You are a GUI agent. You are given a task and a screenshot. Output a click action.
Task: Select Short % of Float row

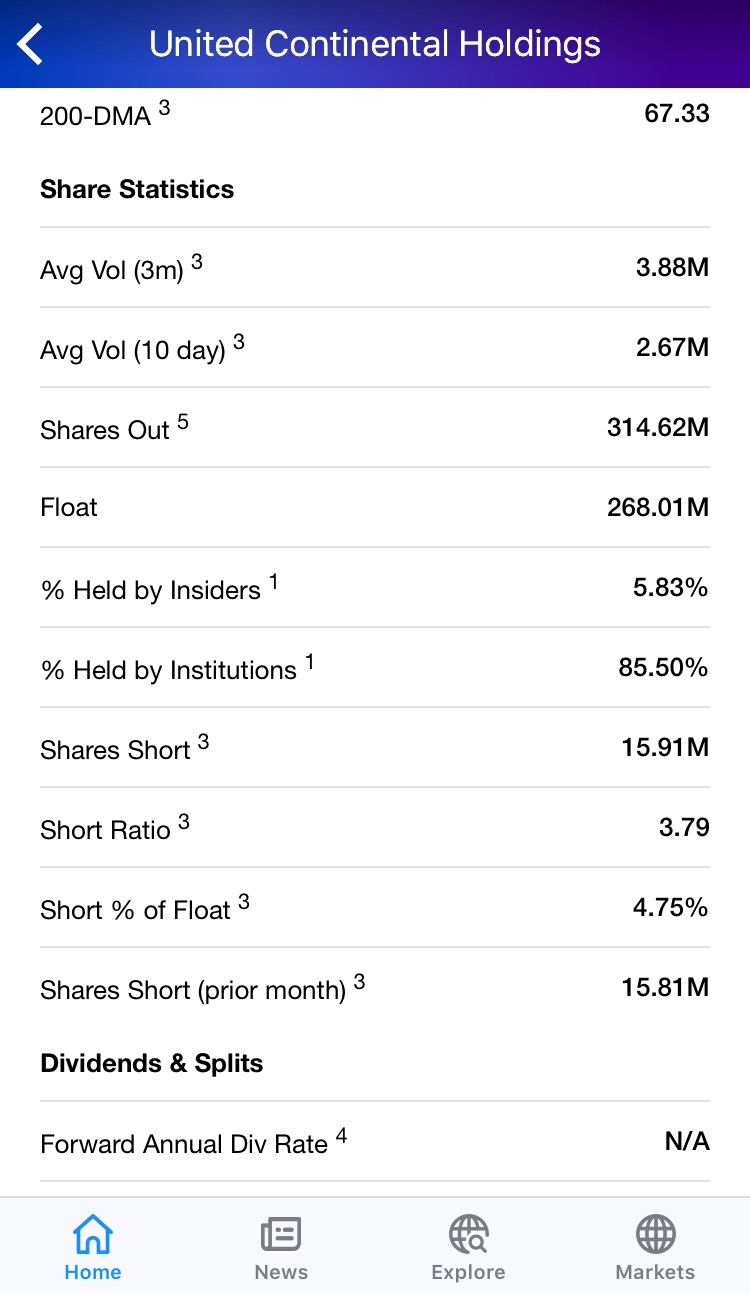(x=375, y=908)
